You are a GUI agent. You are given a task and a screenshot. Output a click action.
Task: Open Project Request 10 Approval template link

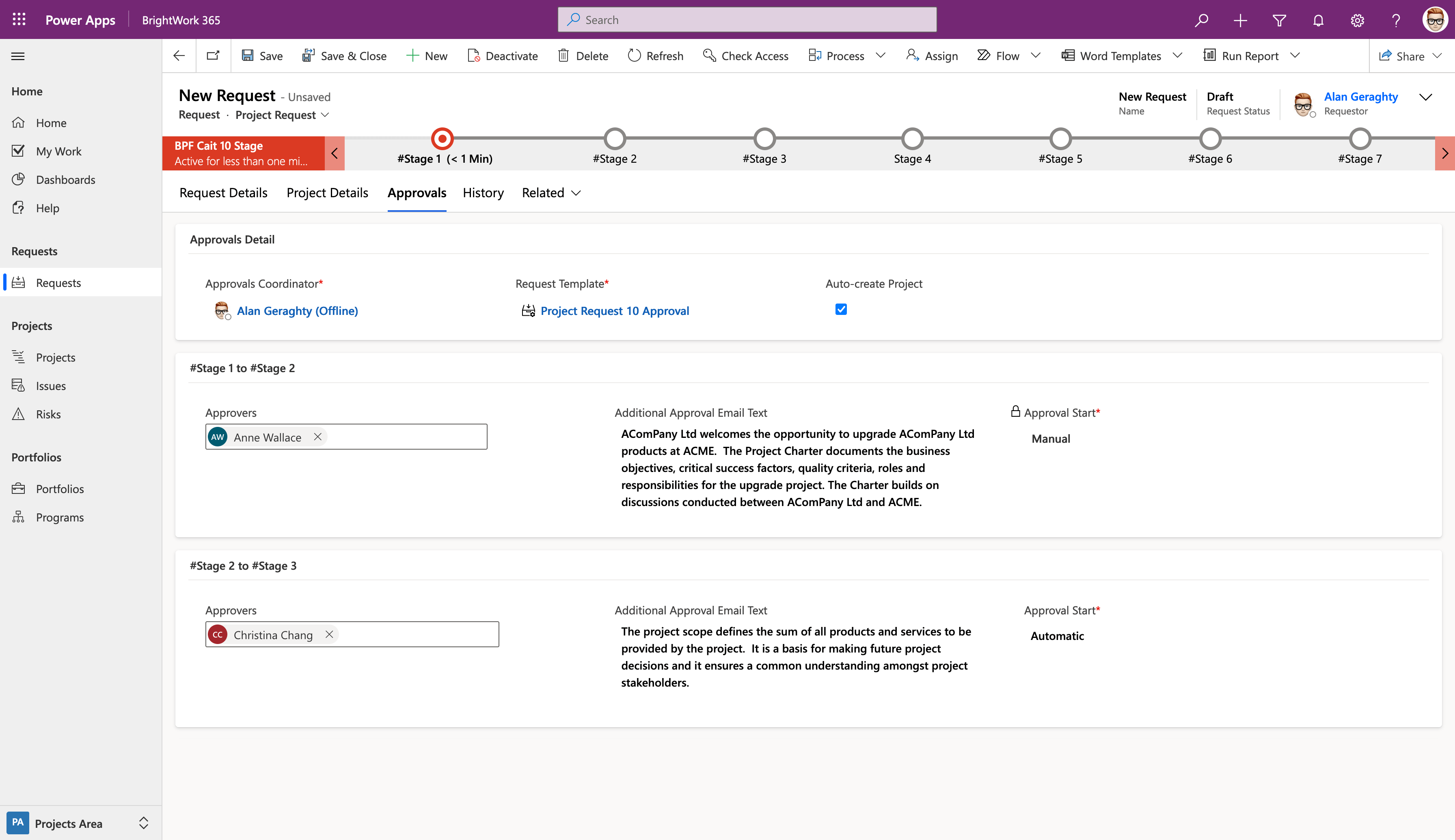click(x=615, y=311)
